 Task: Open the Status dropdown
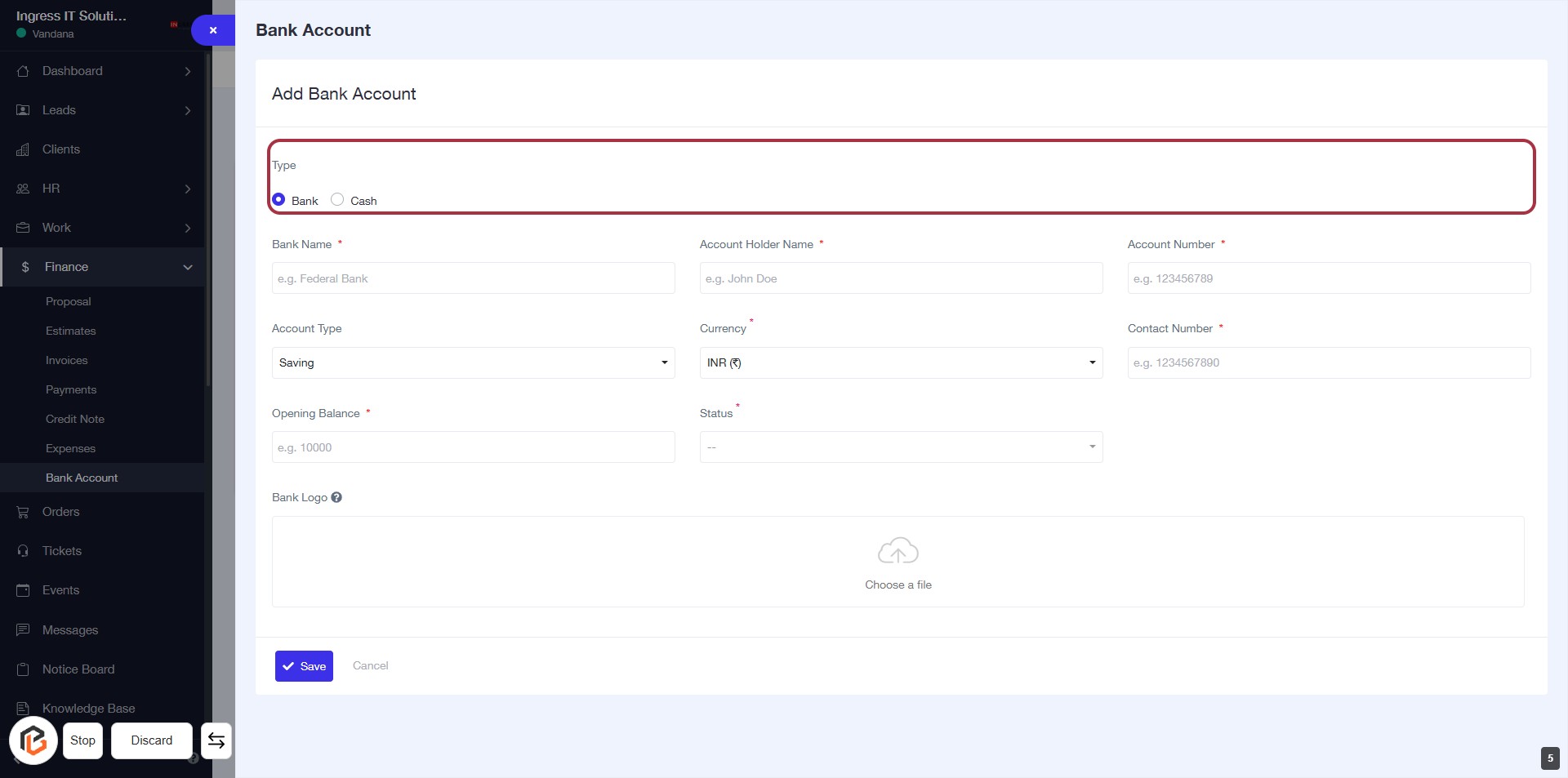(901, 447)
